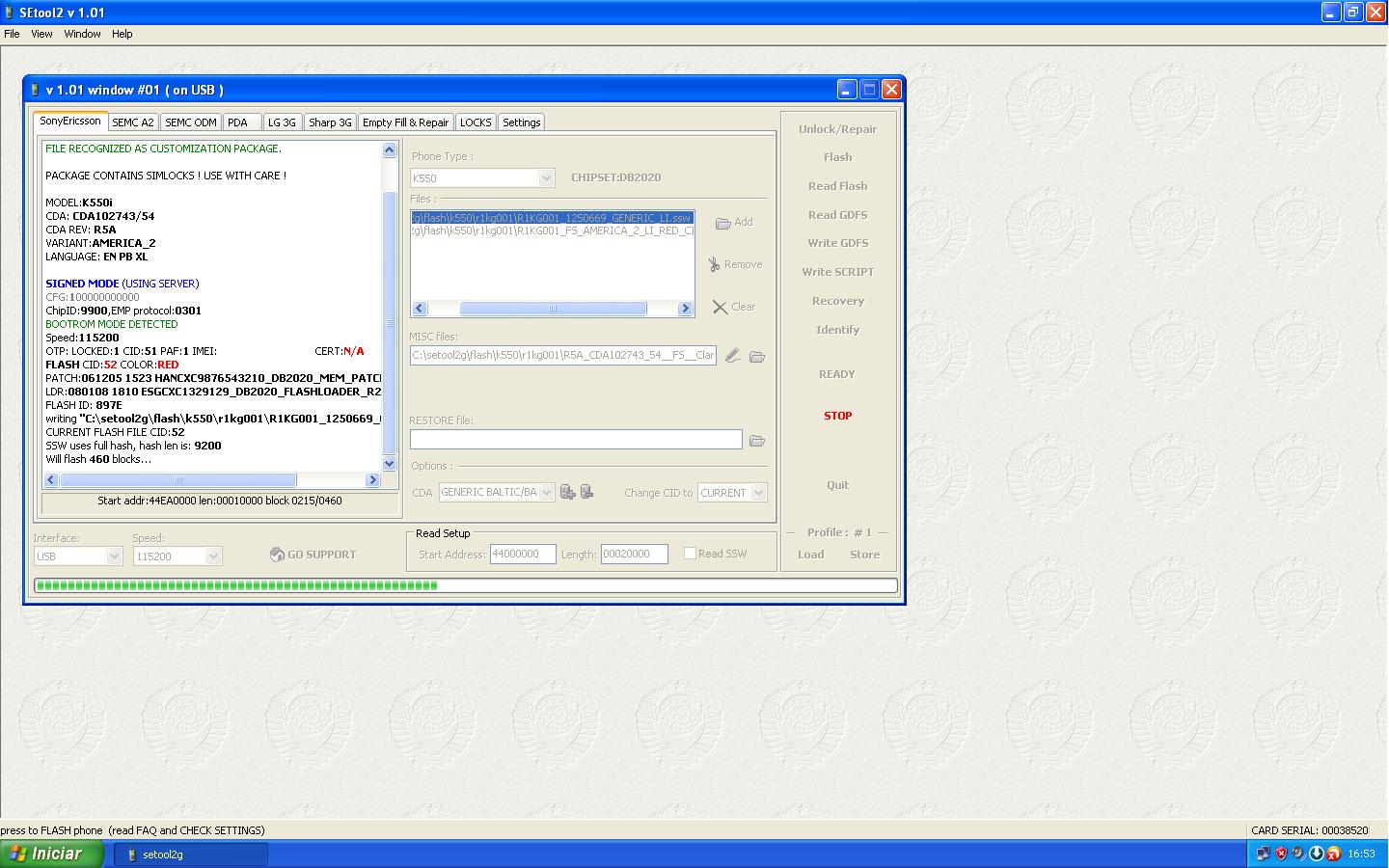Click the Write GDFS button
Screen dimensions: 1389x868
coord(837,243)
